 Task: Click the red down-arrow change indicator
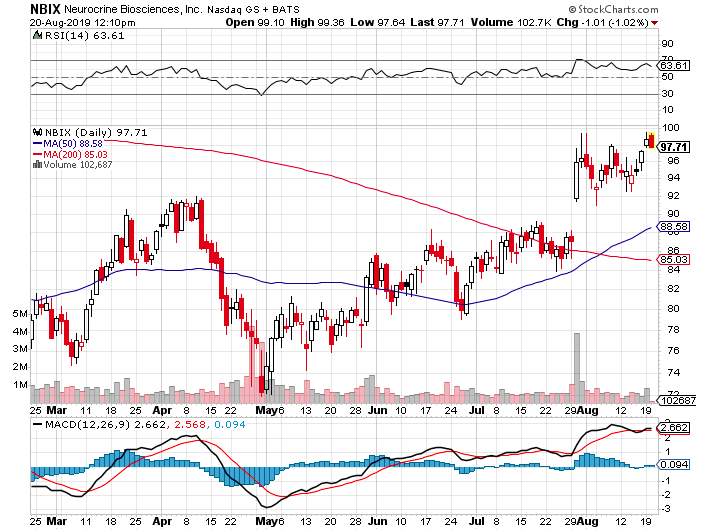(x=655, y=23)
